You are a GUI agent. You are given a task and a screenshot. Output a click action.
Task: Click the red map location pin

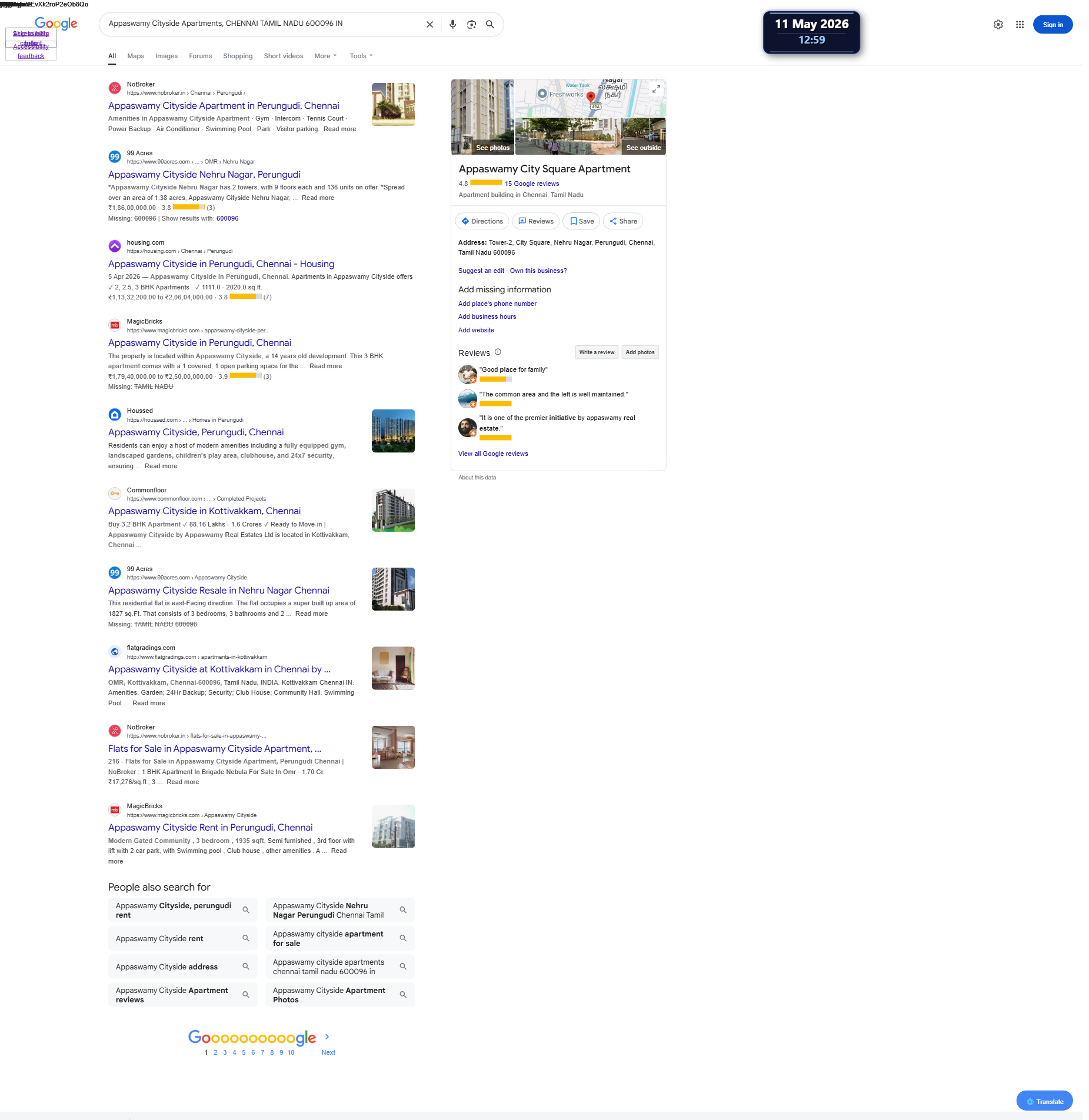[591, 97]
